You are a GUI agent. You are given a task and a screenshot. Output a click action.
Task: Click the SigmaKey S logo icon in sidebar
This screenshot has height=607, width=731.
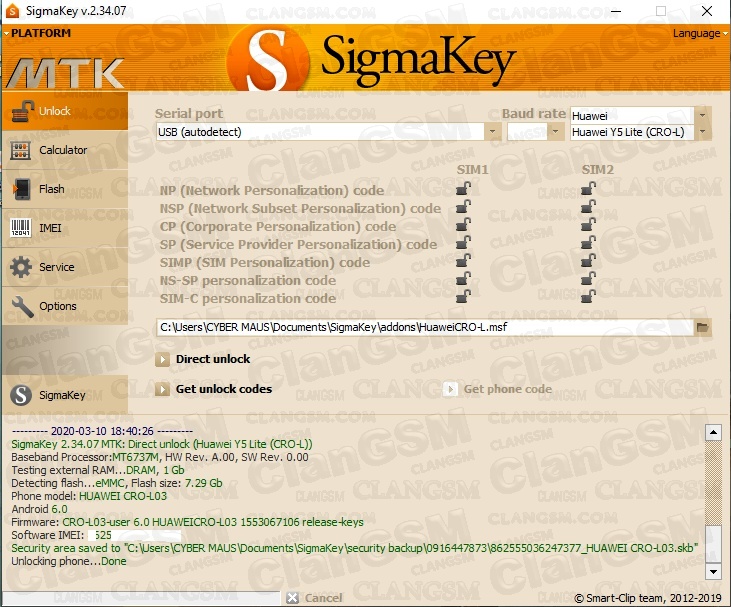[x=21, y=395]
